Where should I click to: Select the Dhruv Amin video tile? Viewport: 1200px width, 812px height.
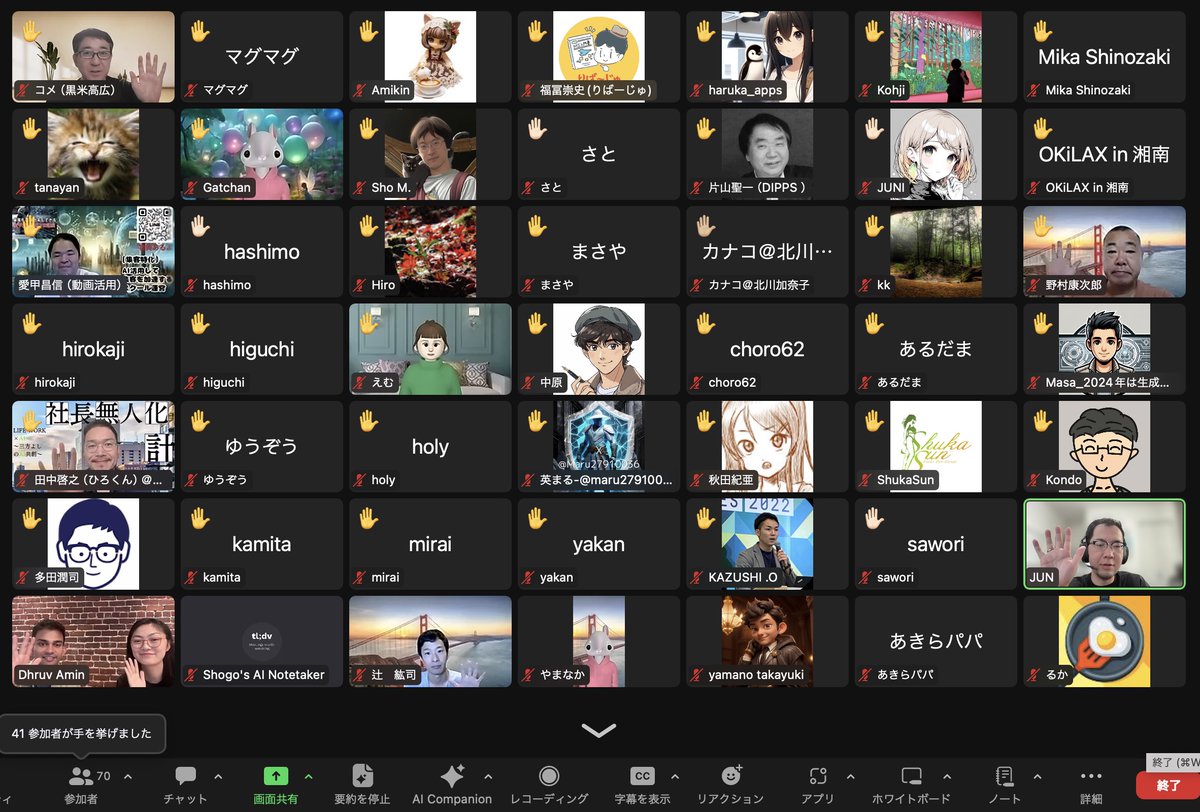coord(93,642)
